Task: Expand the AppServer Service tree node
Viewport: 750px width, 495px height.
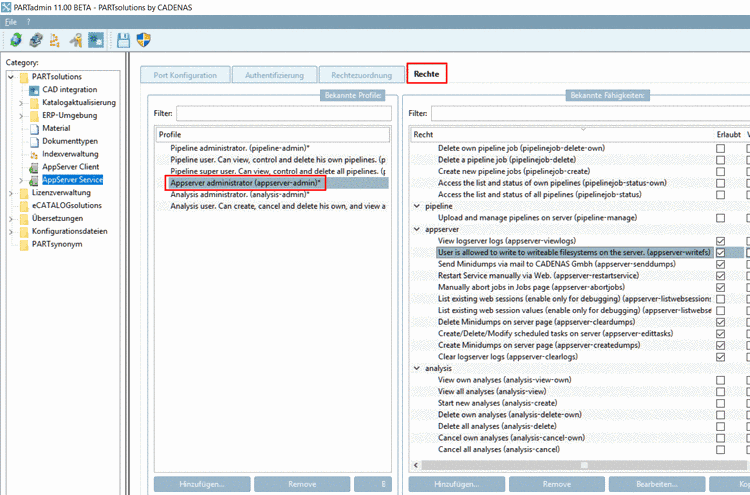Action: click(x=21, y=180)
